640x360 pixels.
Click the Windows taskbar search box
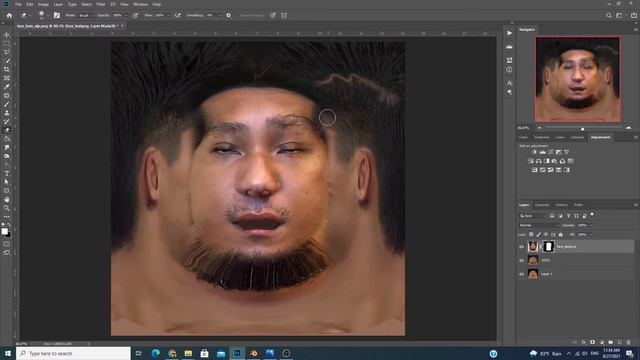click(x=73, y=353)
